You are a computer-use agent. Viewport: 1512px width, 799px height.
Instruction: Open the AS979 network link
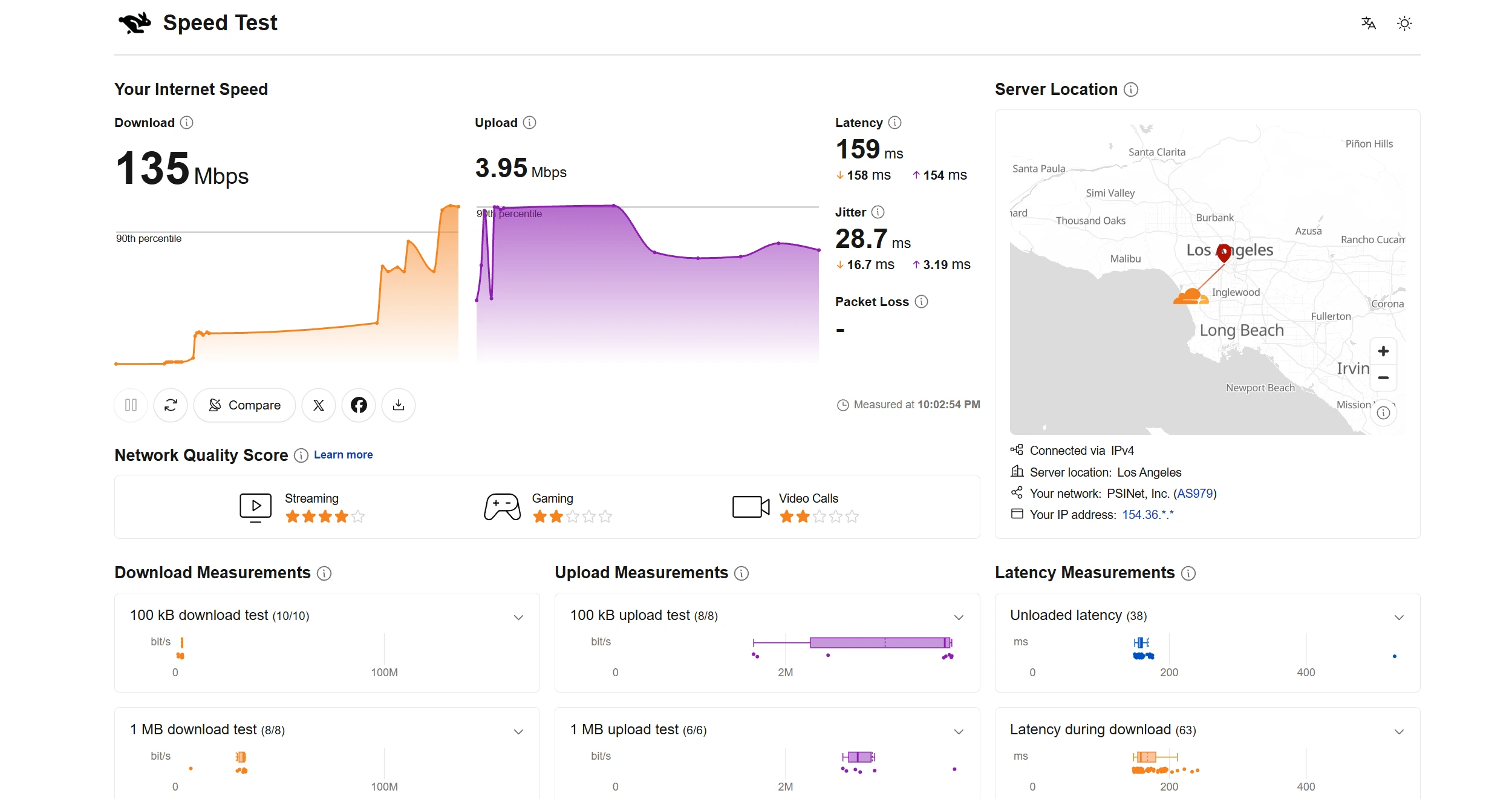[1194, 494]
